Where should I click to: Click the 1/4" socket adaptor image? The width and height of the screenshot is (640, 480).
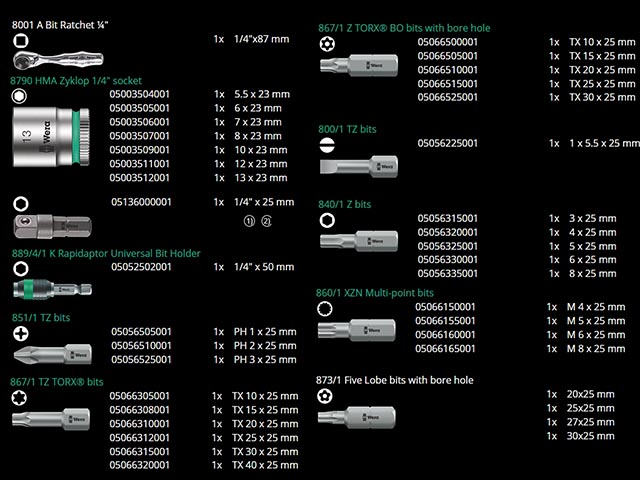pyautogui.click(x=52, y=226)
